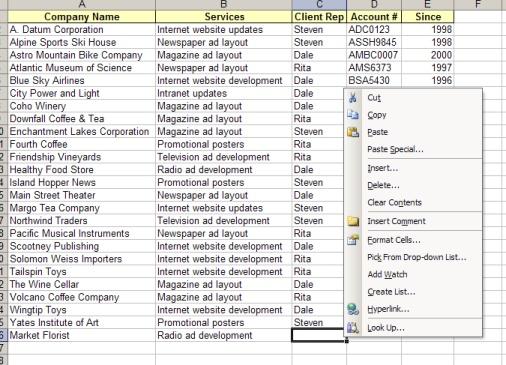506x365 pixels.
Task: Choose Delete... from the context menu
Action: click(383, 185)
